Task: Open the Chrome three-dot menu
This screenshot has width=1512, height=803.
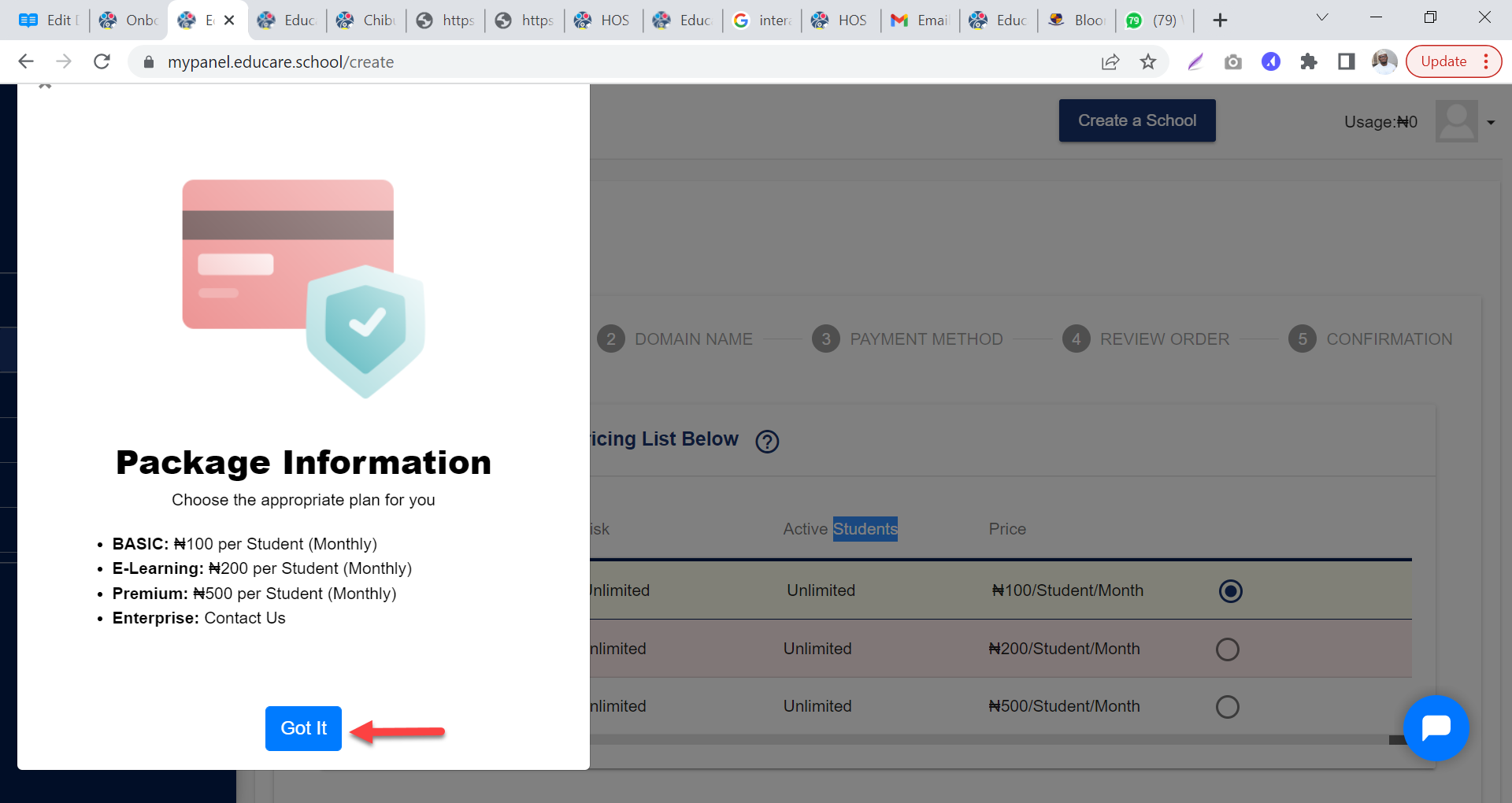Action: [1486, 61]
